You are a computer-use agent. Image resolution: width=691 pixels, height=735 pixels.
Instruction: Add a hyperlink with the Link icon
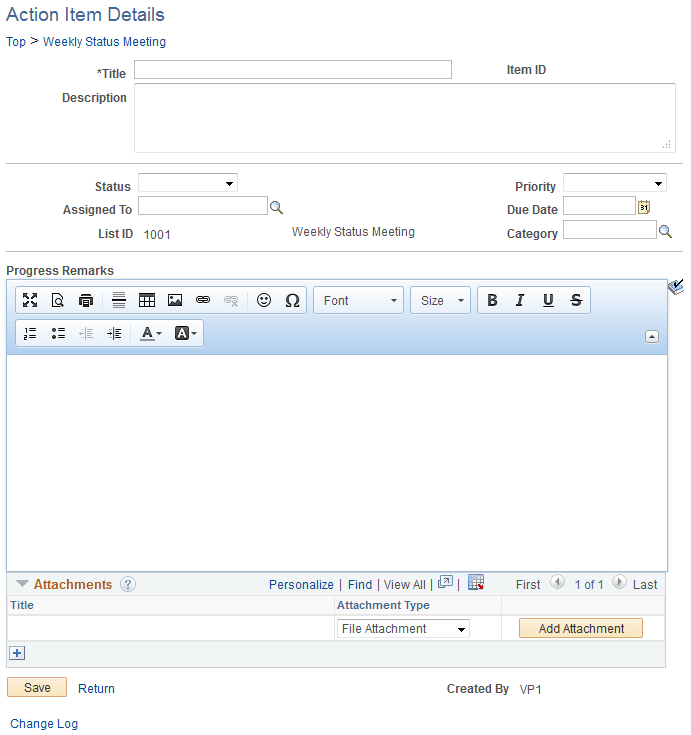(x=203, y=300)
